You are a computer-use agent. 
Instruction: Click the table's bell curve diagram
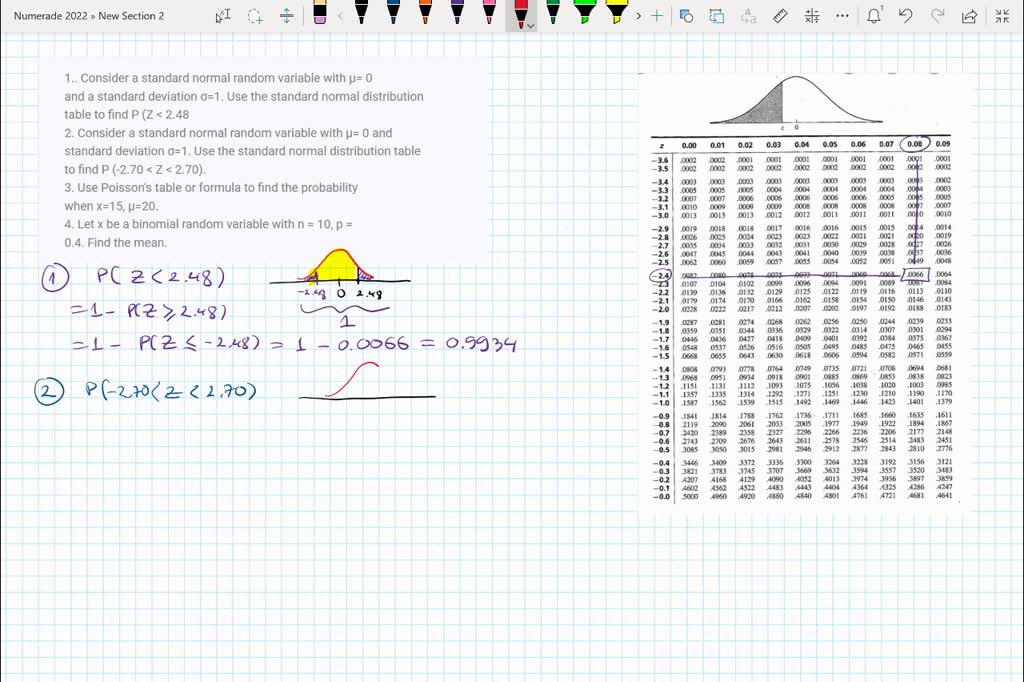coord(795,102)
